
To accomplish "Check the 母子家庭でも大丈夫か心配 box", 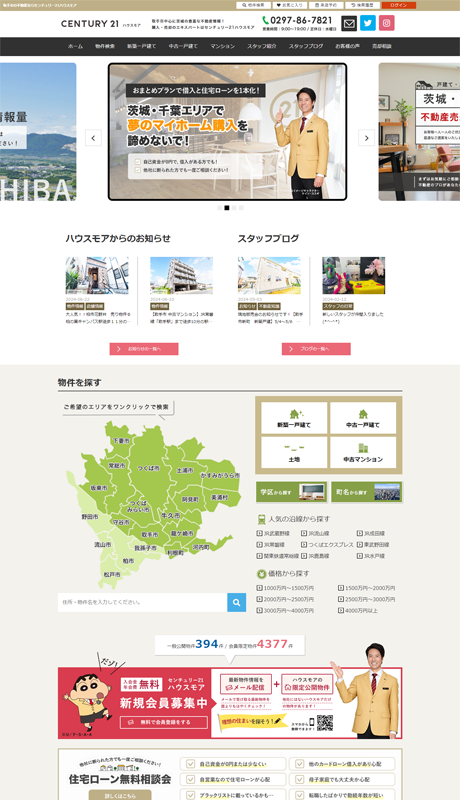I will pos(299,780).
